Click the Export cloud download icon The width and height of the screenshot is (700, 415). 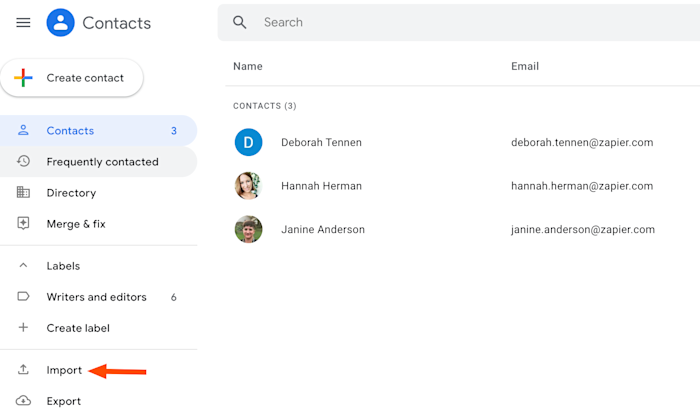click(24, 401)
